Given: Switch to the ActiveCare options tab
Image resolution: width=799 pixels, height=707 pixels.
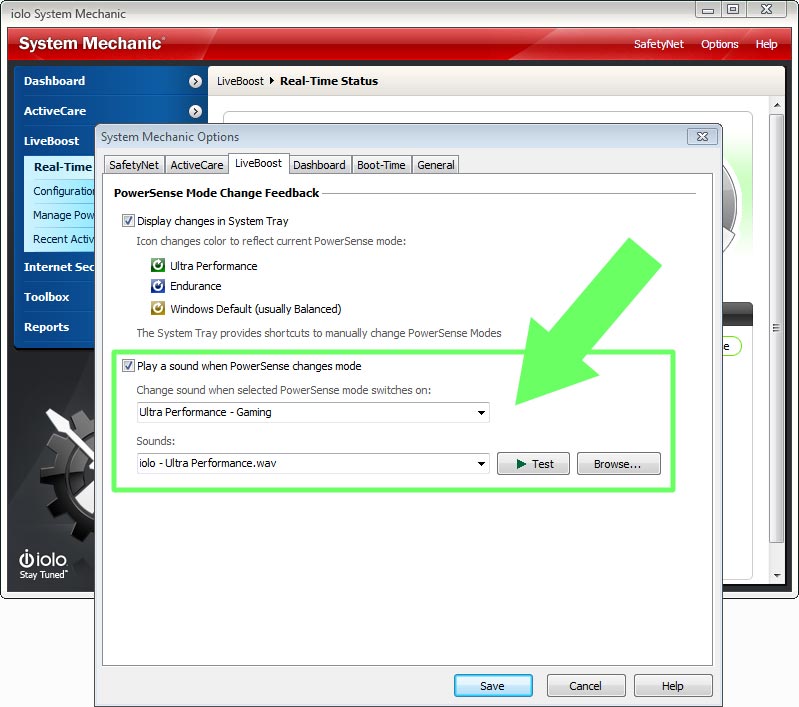Looking at the screenshot, I should [197, 165].
